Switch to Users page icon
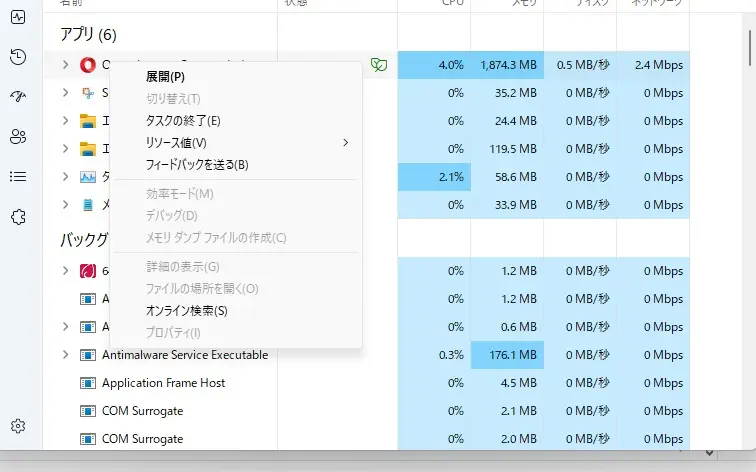 (17, 137)
